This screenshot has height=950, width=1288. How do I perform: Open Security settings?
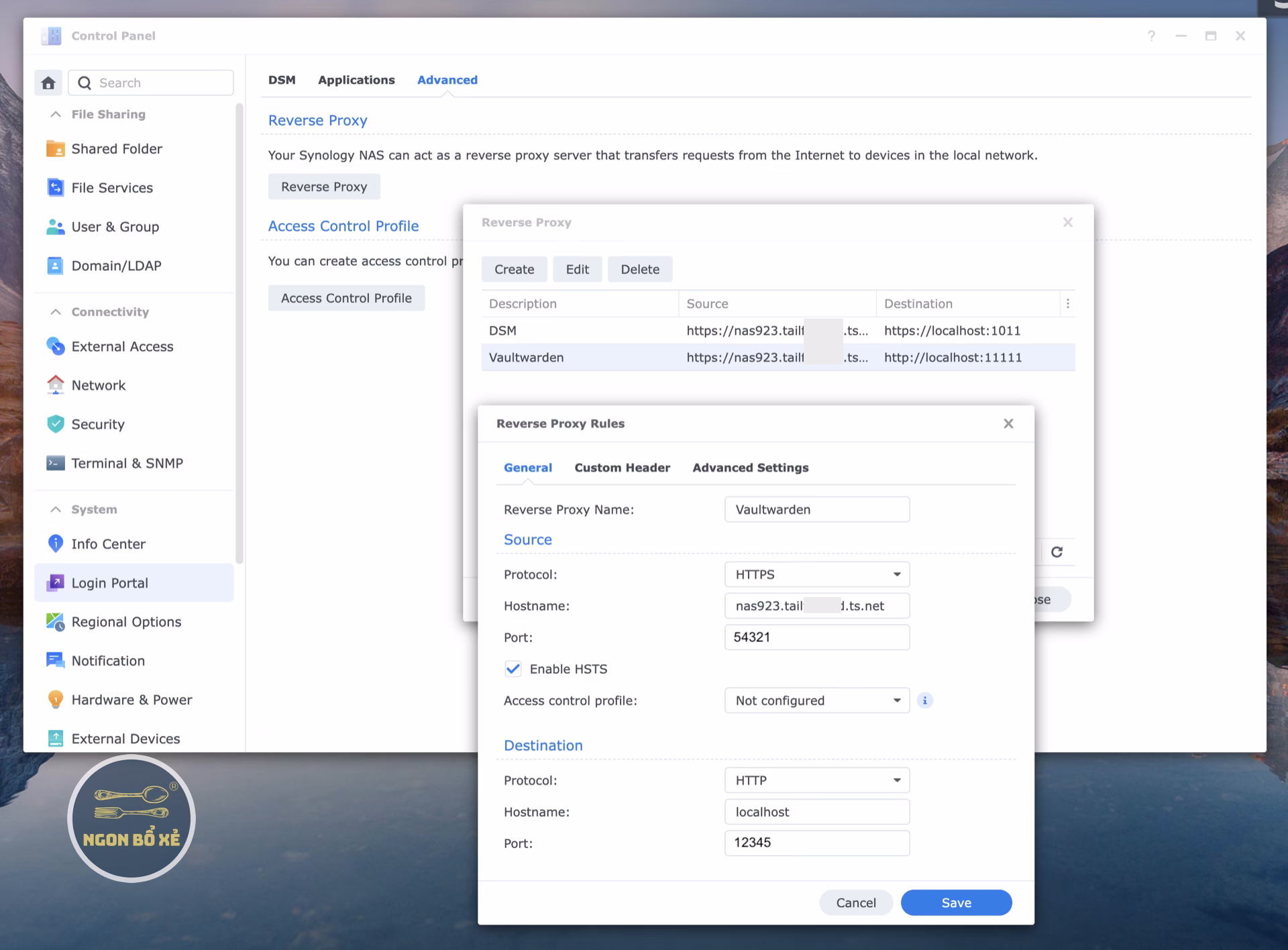pyautogui.click(x=134, y=424)
